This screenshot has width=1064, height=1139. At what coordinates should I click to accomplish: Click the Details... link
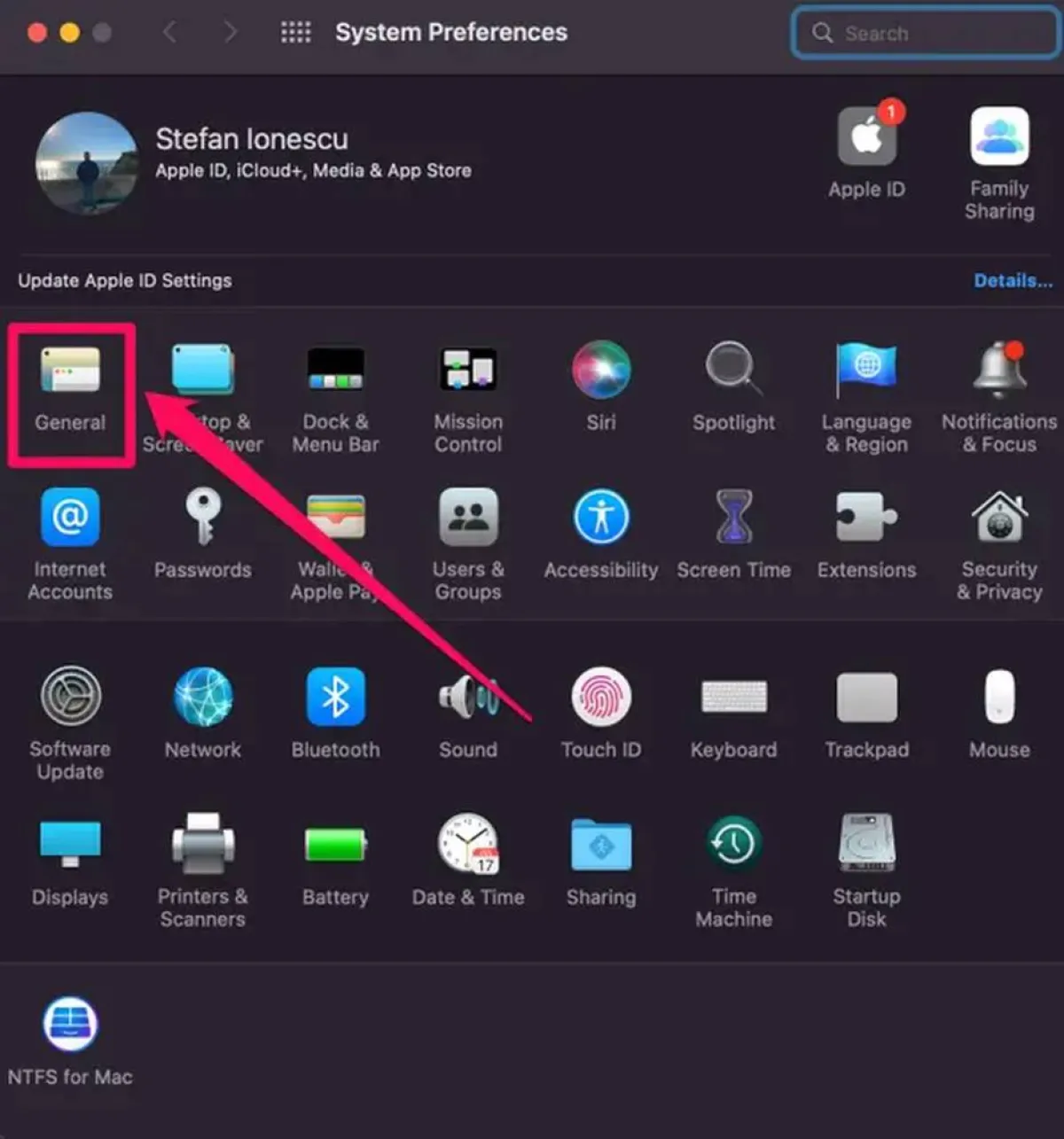[1013, 281]
